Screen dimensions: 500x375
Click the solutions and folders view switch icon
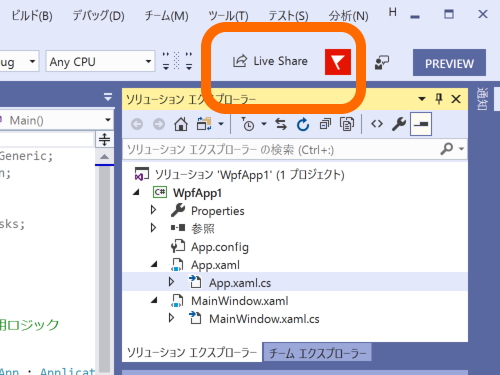tap(204, 124)
